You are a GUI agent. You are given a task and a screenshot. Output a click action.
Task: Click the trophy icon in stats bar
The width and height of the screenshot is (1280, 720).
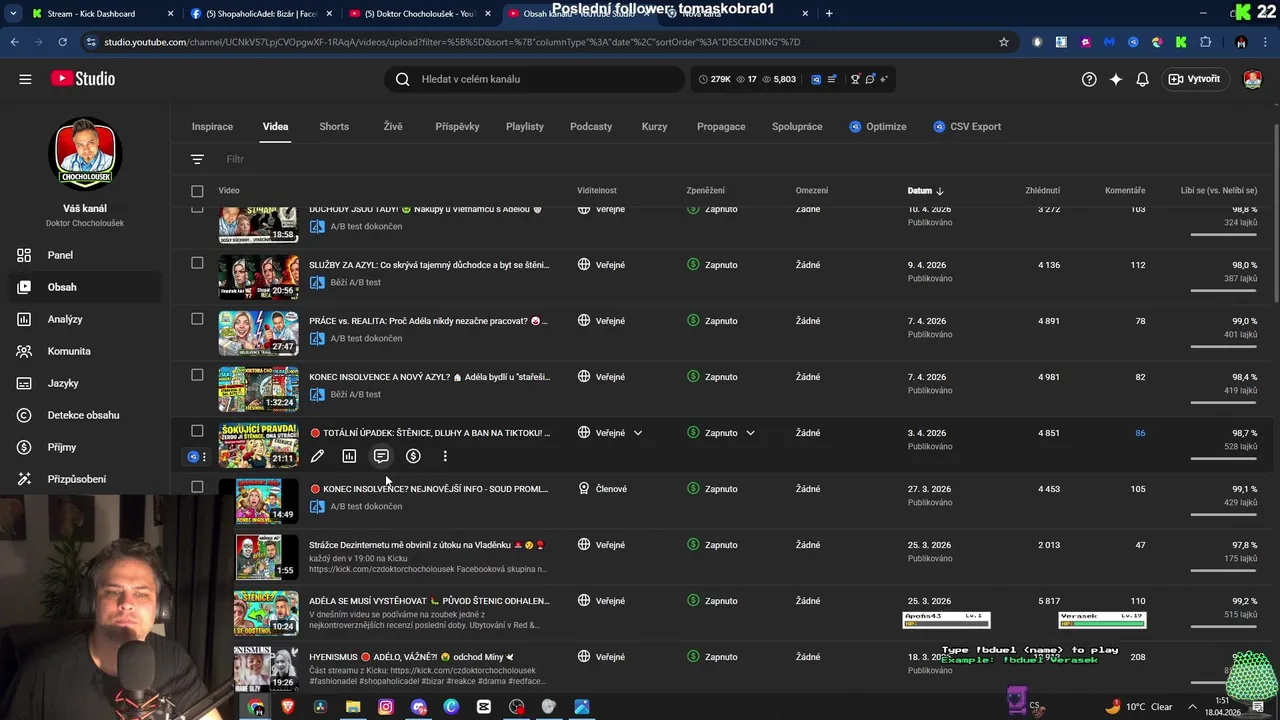click(x=855, y=79)
